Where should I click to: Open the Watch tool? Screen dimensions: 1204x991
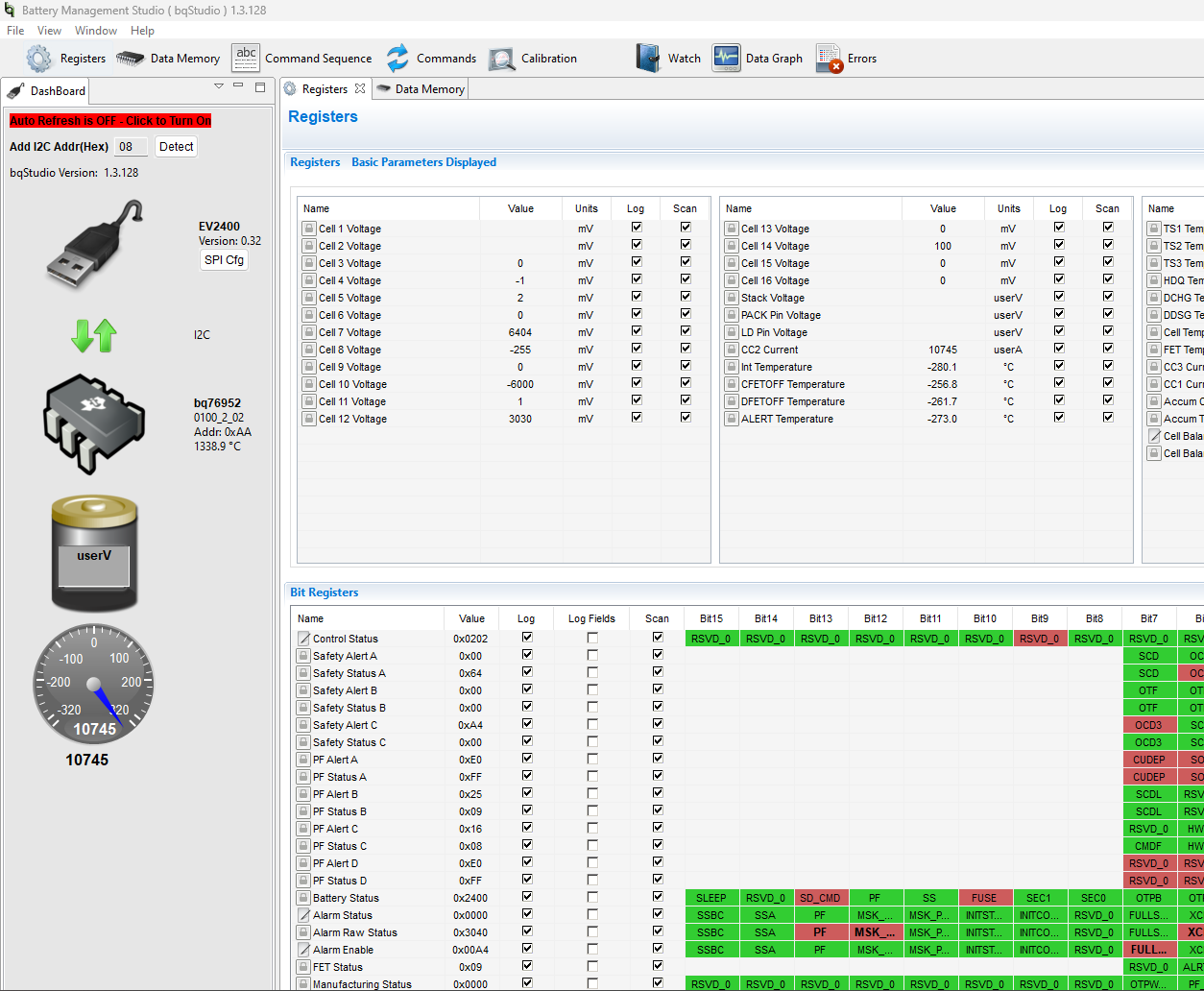(x=649, y=59)
